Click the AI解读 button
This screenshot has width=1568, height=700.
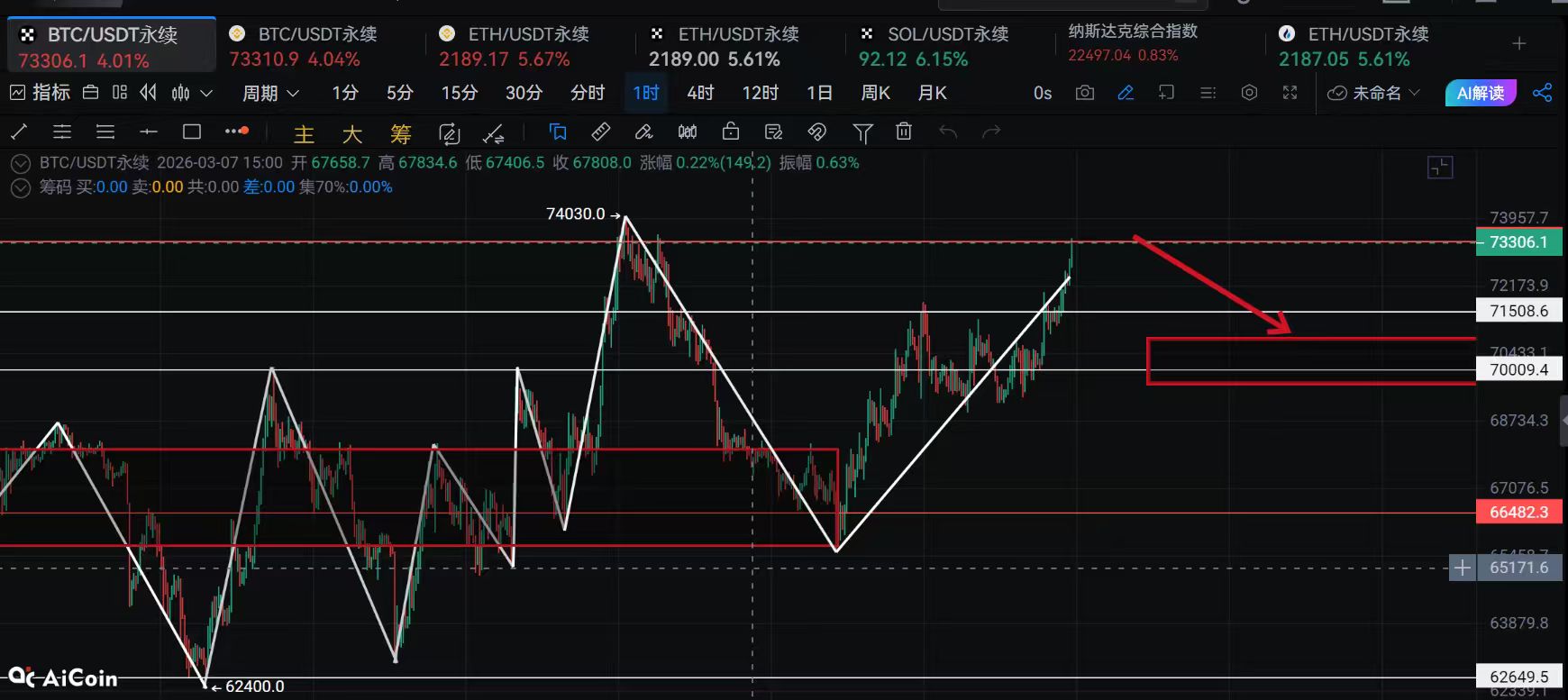1480,93
